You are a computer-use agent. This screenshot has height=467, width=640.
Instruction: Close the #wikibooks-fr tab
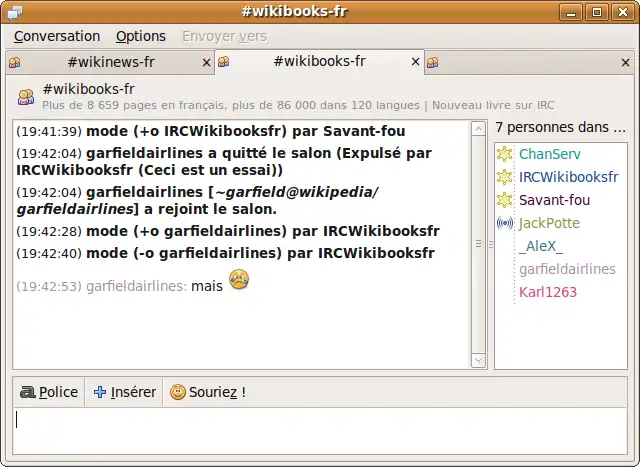(x=415, y=63)
